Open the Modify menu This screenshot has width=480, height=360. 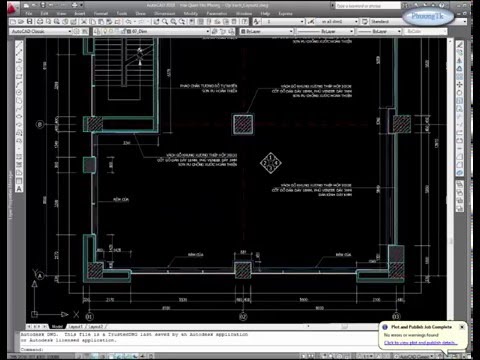click(191, 14)
